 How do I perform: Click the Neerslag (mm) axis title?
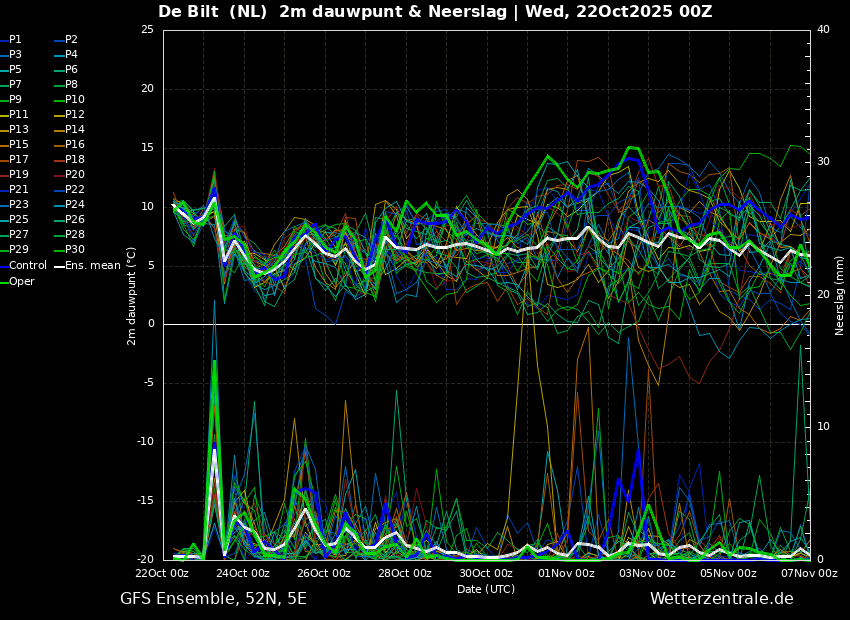coord(840,295)
